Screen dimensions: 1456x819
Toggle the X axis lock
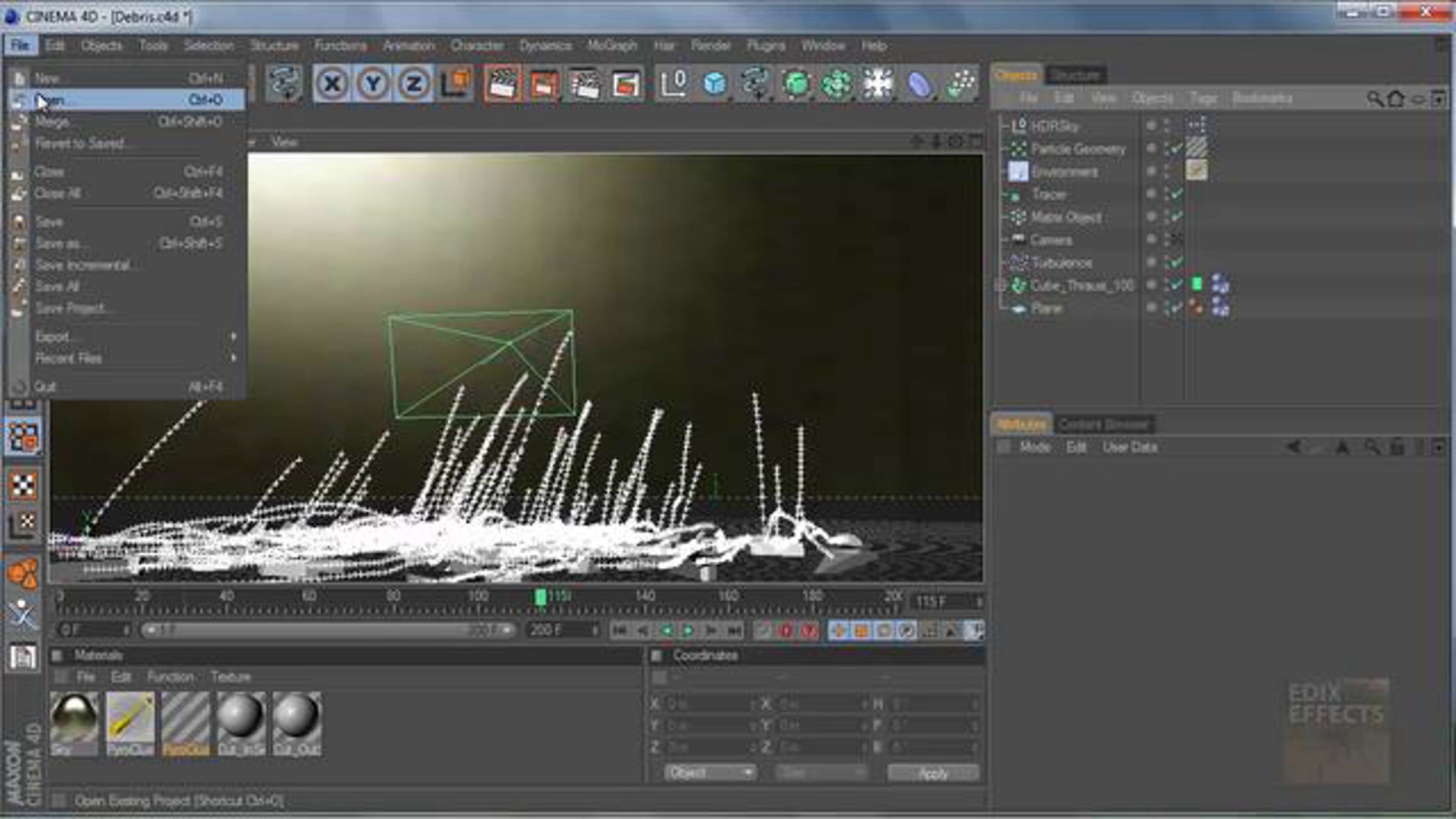click(332, 84)
